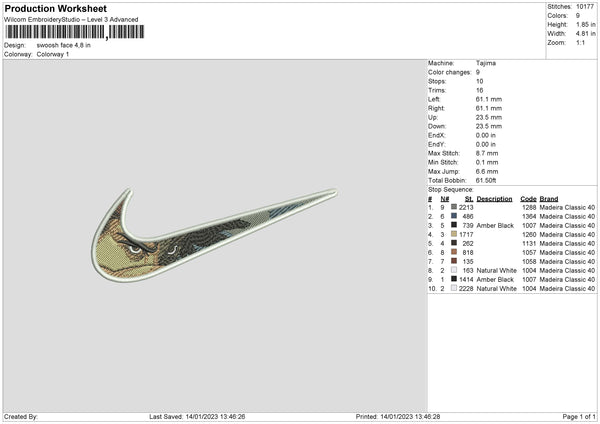Screen dimensions: 600x424
Task: Click the width value '4.81 in'
Action: click(x=585, y=34)
